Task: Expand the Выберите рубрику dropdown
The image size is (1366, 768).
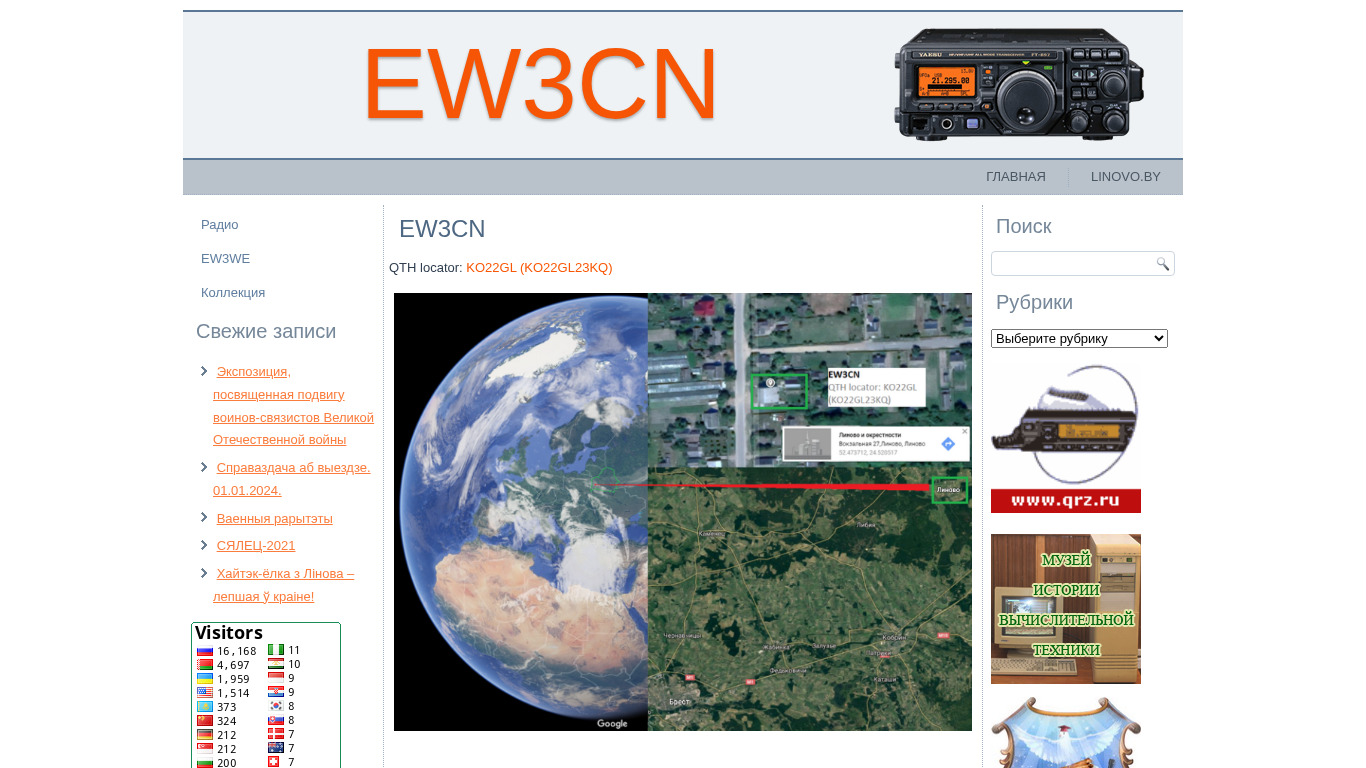Action: (x=1079, y=339)
